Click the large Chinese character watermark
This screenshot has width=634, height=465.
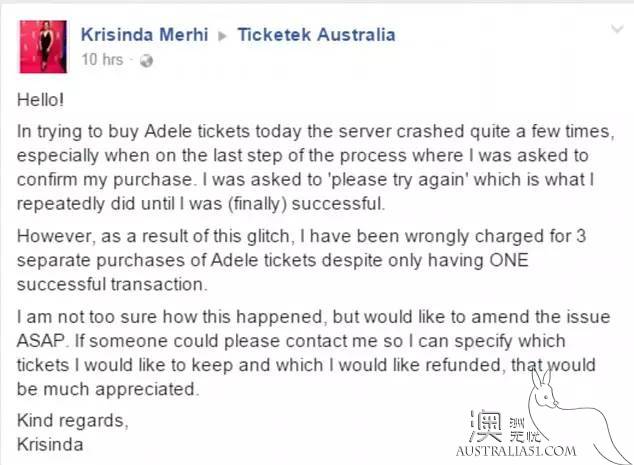(x=486, y=427)
